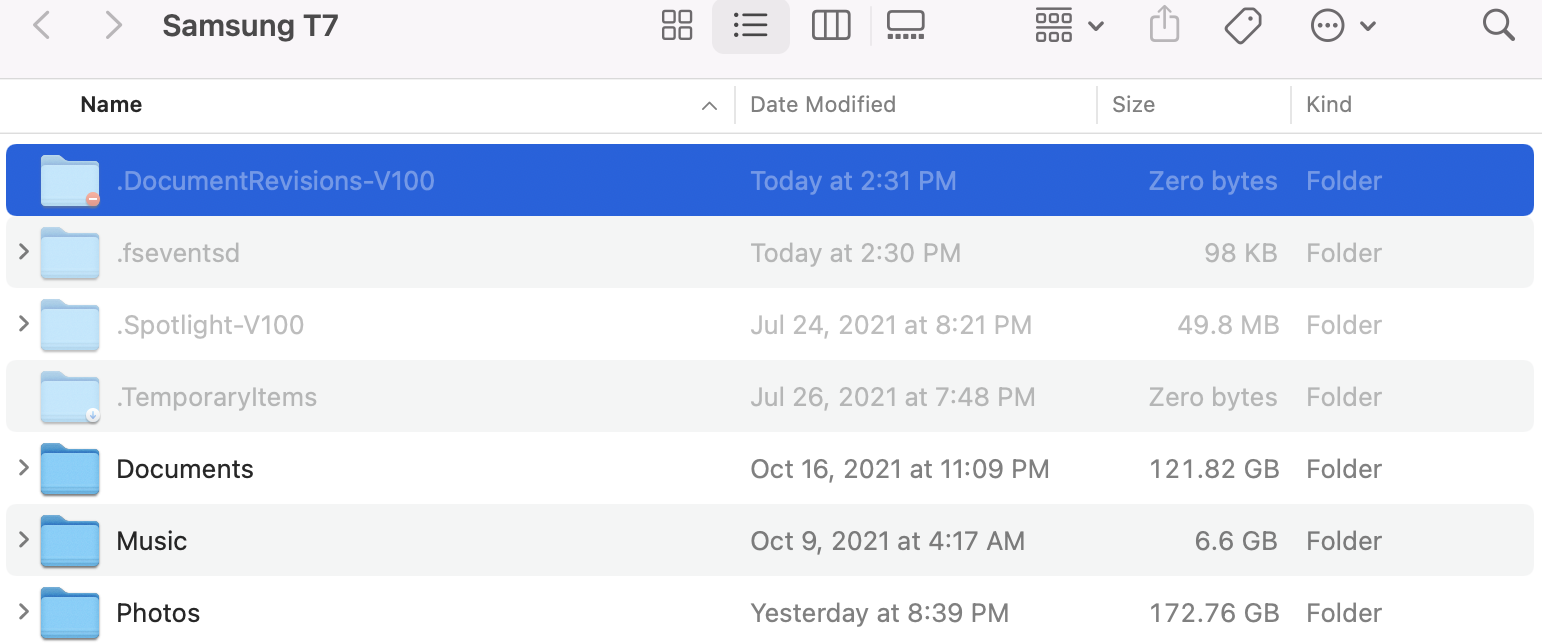The height and width of the screenshot is (644, 1542).
Task: Sort files by Kind column
Action: click(1329, 105)
